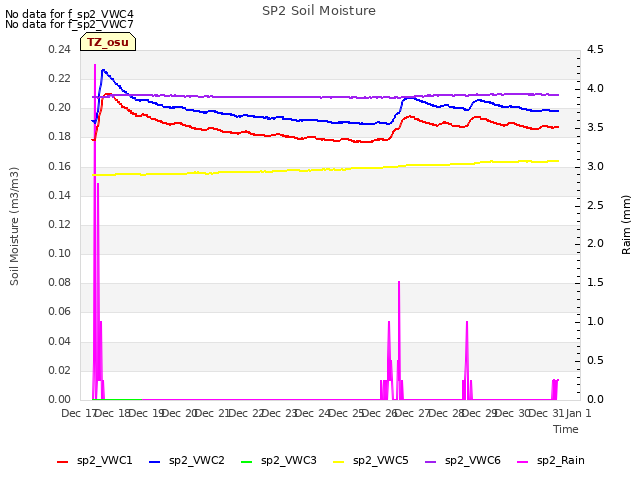Click the 0.10 left axis tick label

click(59, 253)
